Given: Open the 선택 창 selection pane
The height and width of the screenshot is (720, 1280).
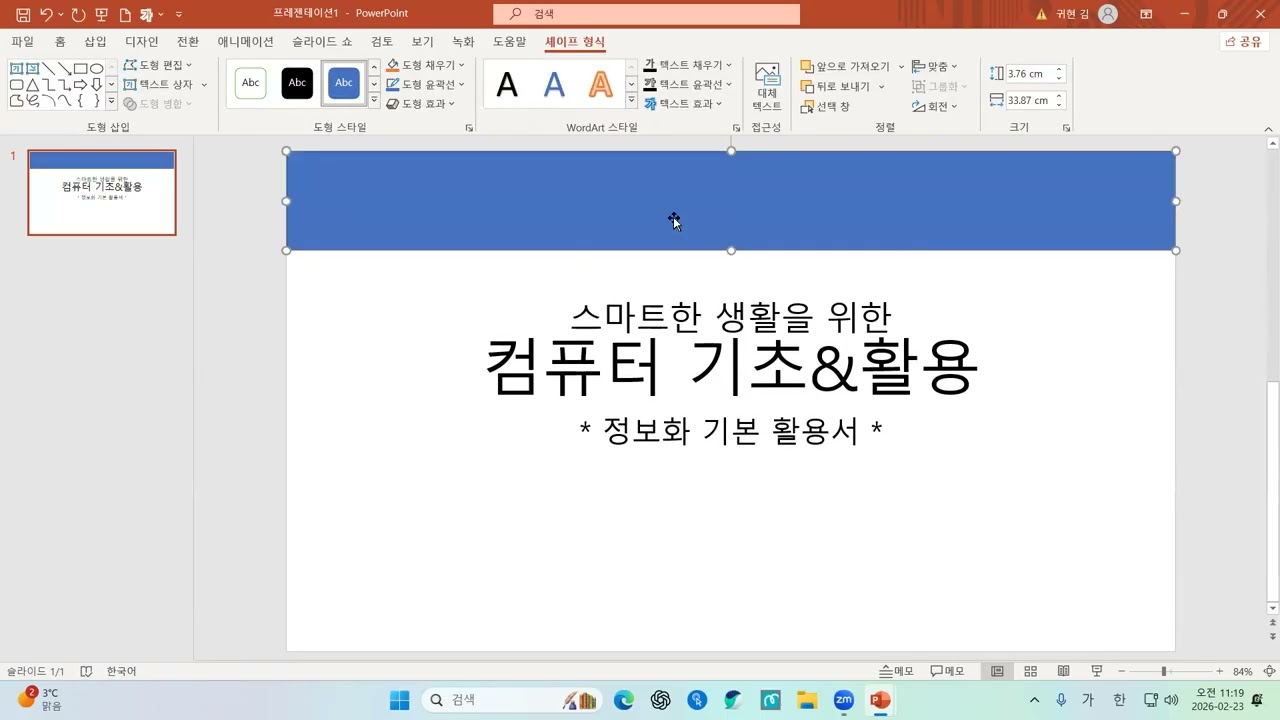Looking at the screenshot, I should (825, 106).
